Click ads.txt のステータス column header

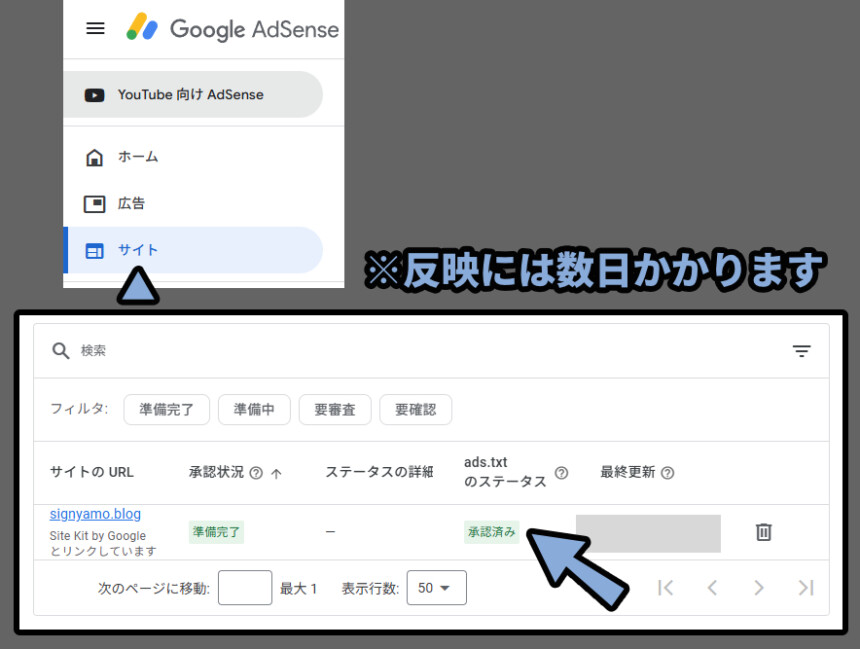(x=505, y=472)
